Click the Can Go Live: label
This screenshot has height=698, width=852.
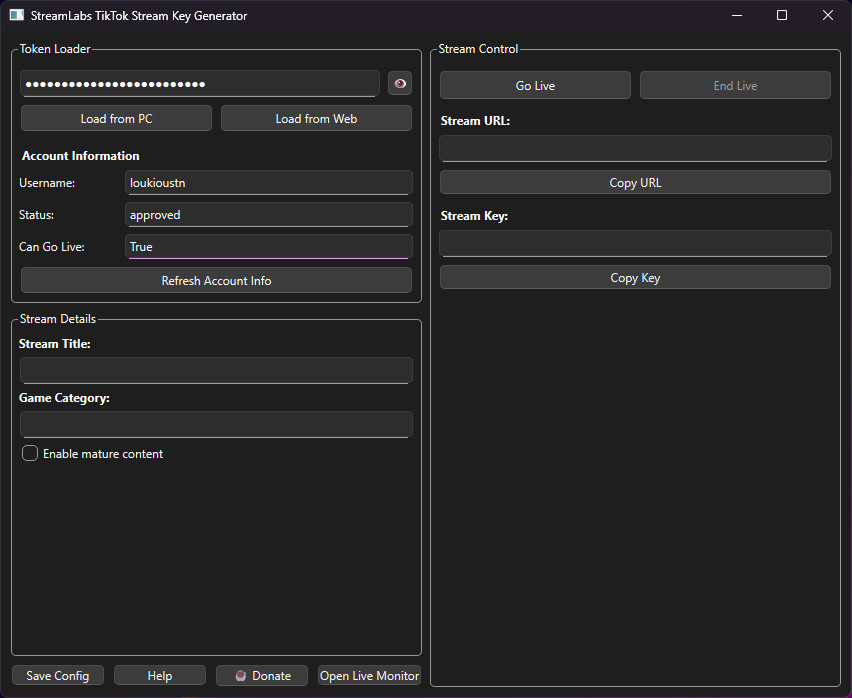coord(52,247)
